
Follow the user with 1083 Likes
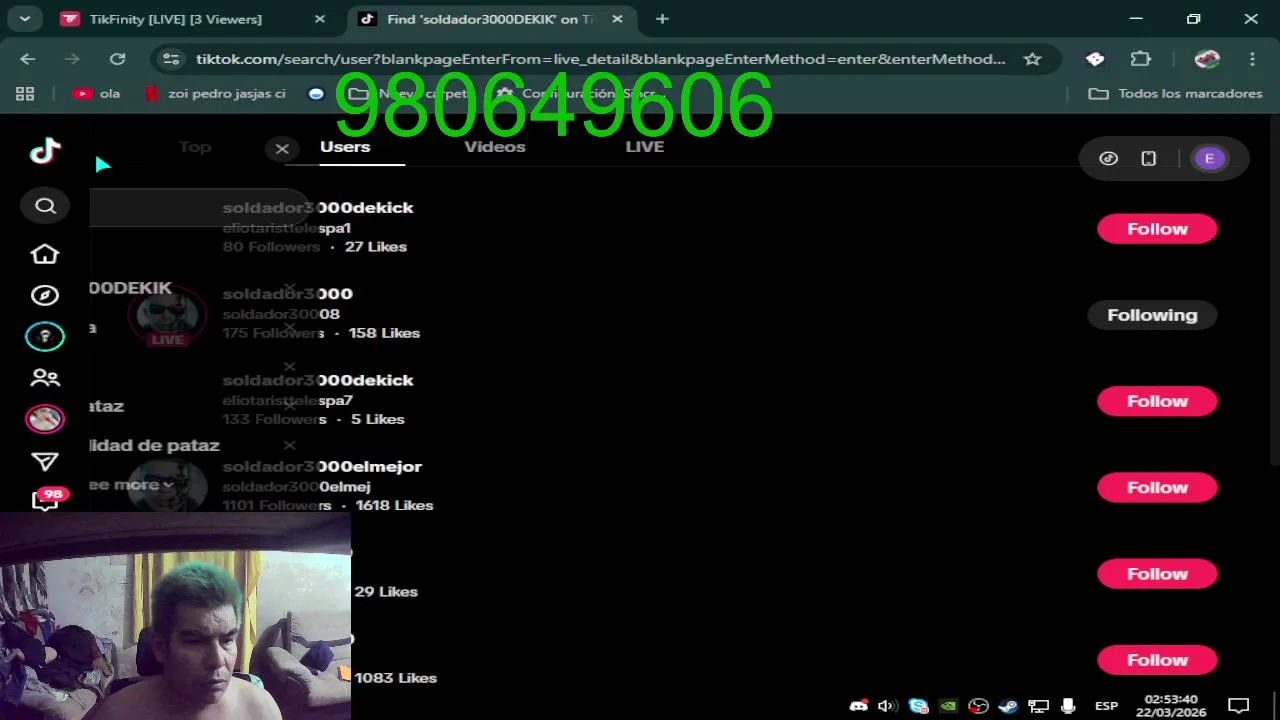tap(1157, 660)
